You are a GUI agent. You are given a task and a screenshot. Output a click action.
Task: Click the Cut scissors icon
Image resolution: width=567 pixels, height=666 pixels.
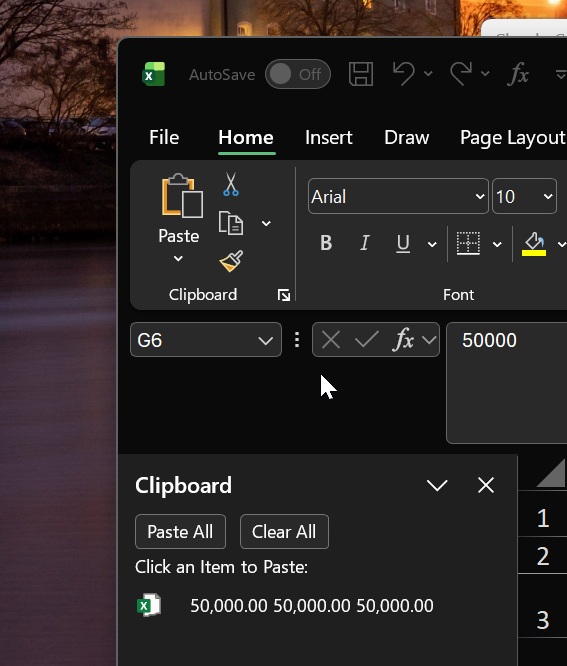click(231, 184)
